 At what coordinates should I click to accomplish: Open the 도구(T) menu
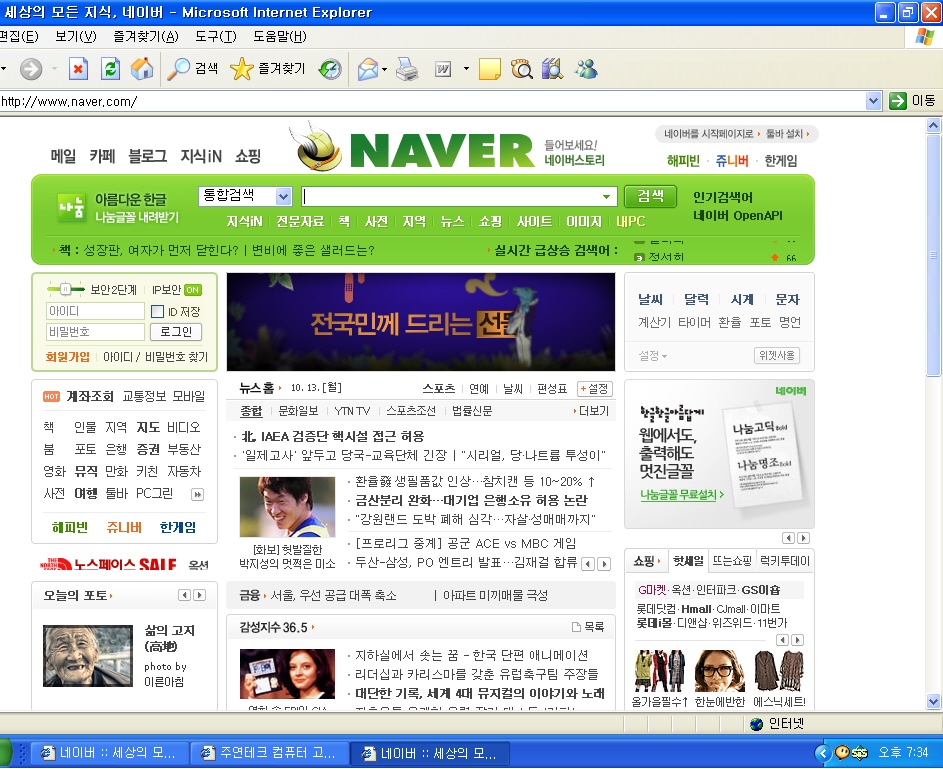click(216, 37)
